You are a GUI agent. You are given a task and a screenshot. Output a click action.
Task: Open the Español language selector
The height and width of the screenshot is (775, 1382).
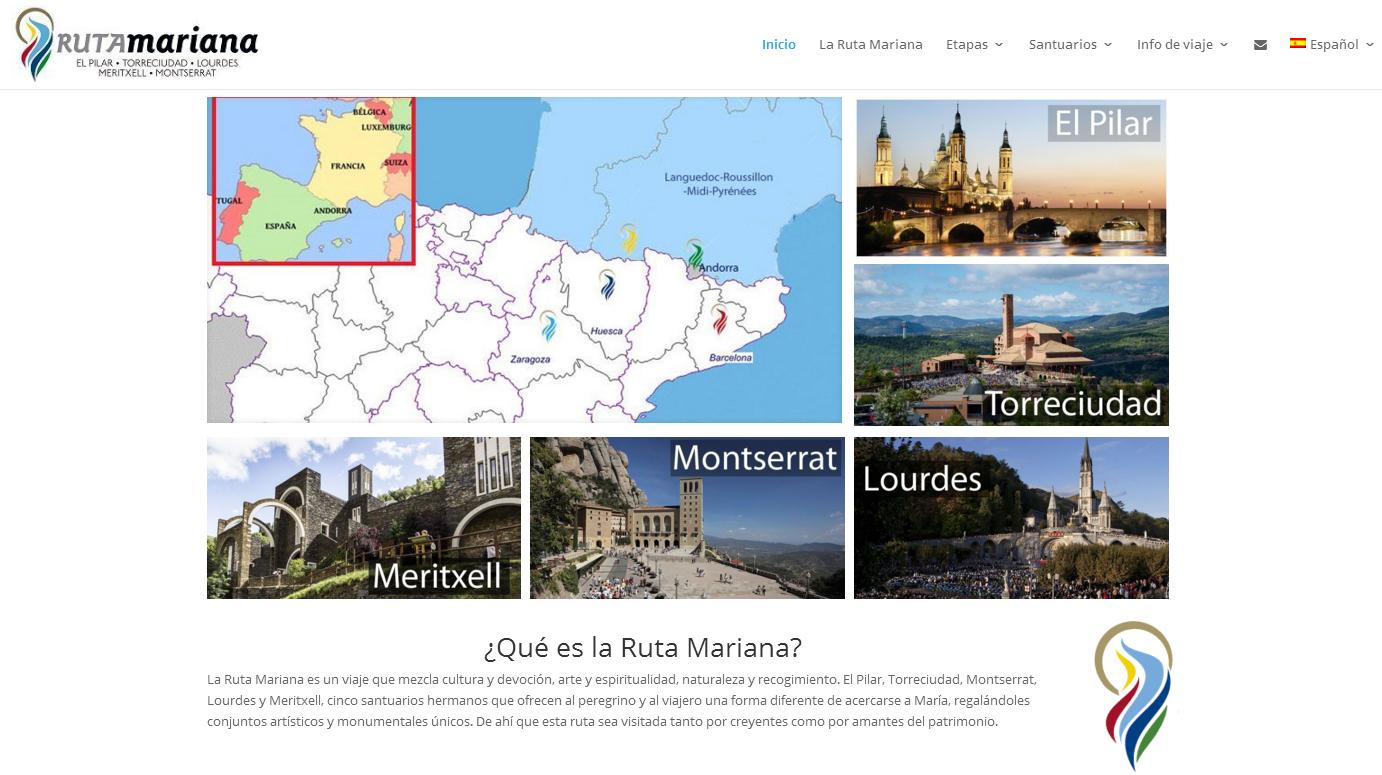[1333, 45]
